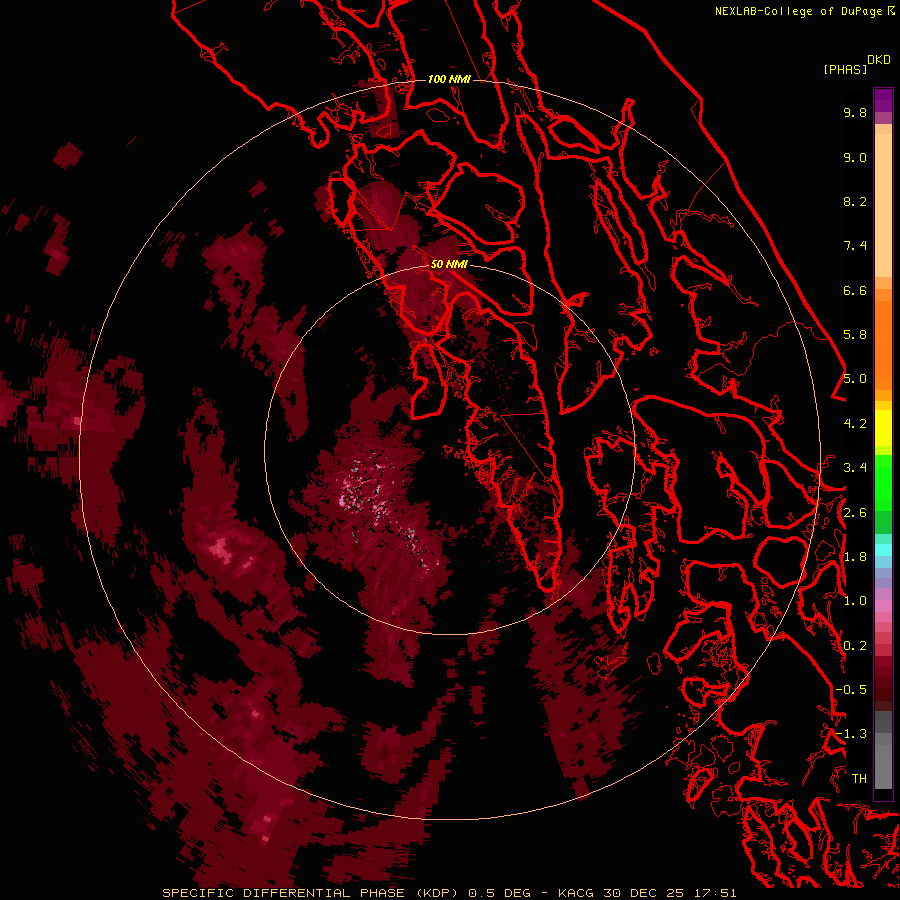The image size is (900, 900).
Task: Click the 8.2 value on the scale
Action: click(x=855, y=201)
